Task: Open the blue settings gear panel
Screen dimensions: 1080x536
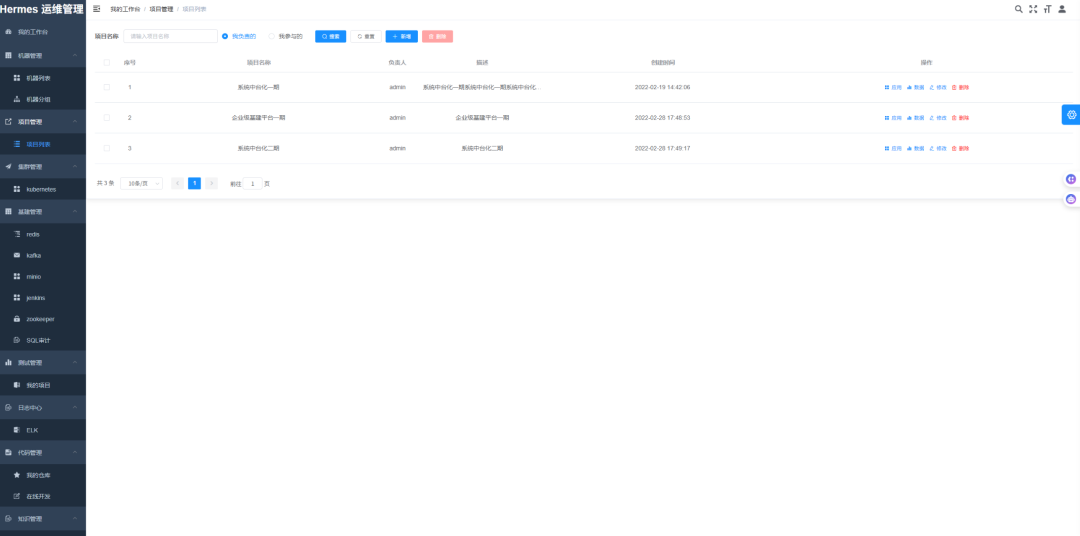Action: click(1071, 114)
